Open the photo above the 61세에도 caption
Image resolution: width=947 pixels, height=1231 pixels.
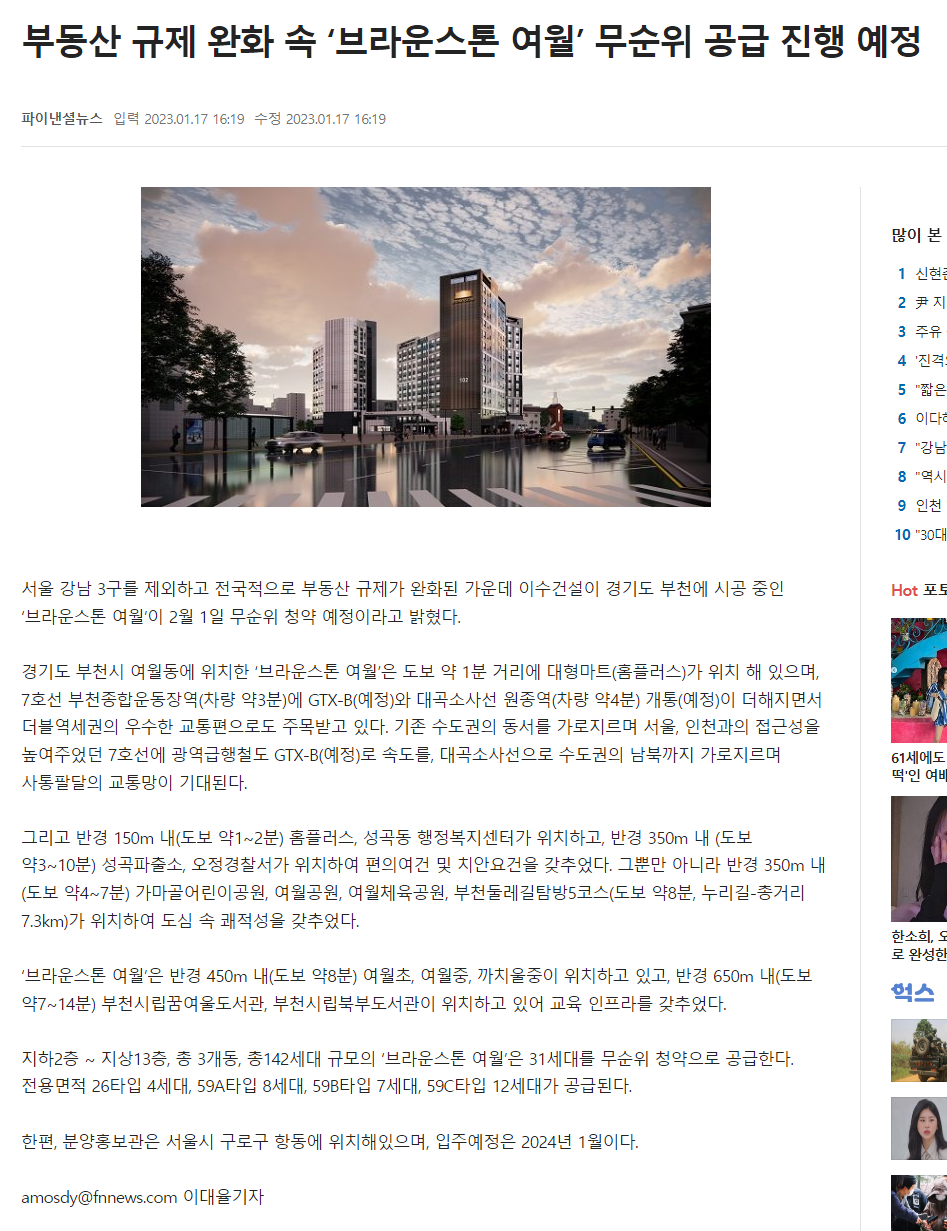coord(919,680)
